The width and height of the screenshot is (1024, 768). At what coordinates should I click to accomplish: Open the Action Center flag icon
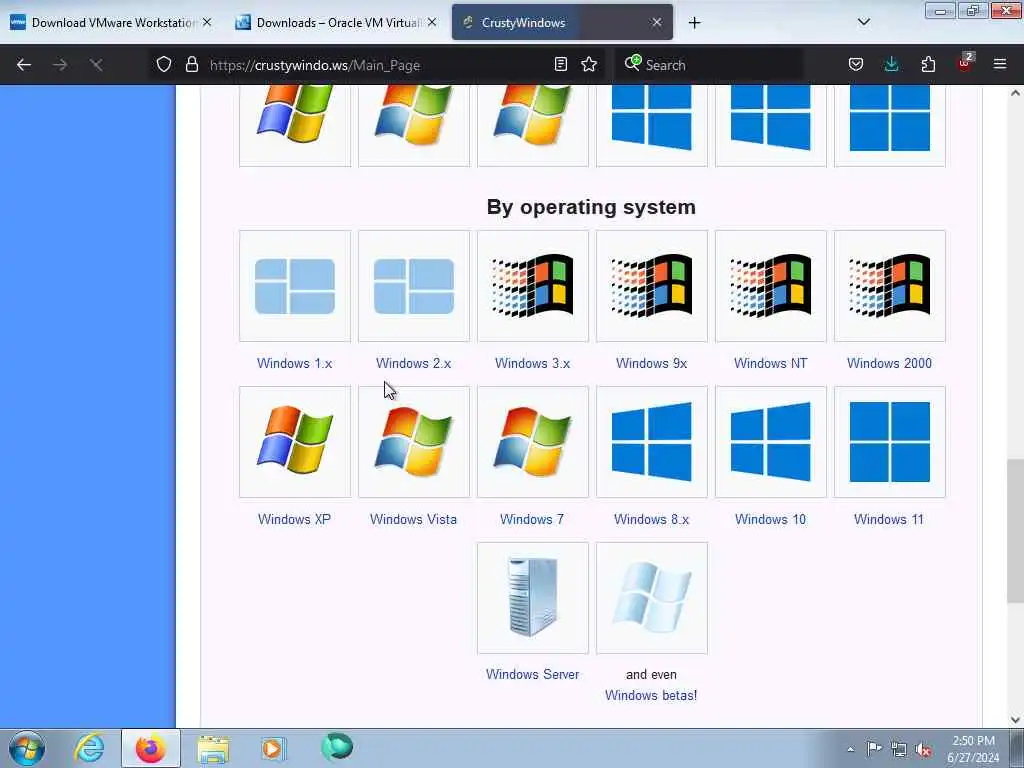click(x=874, y=748)
